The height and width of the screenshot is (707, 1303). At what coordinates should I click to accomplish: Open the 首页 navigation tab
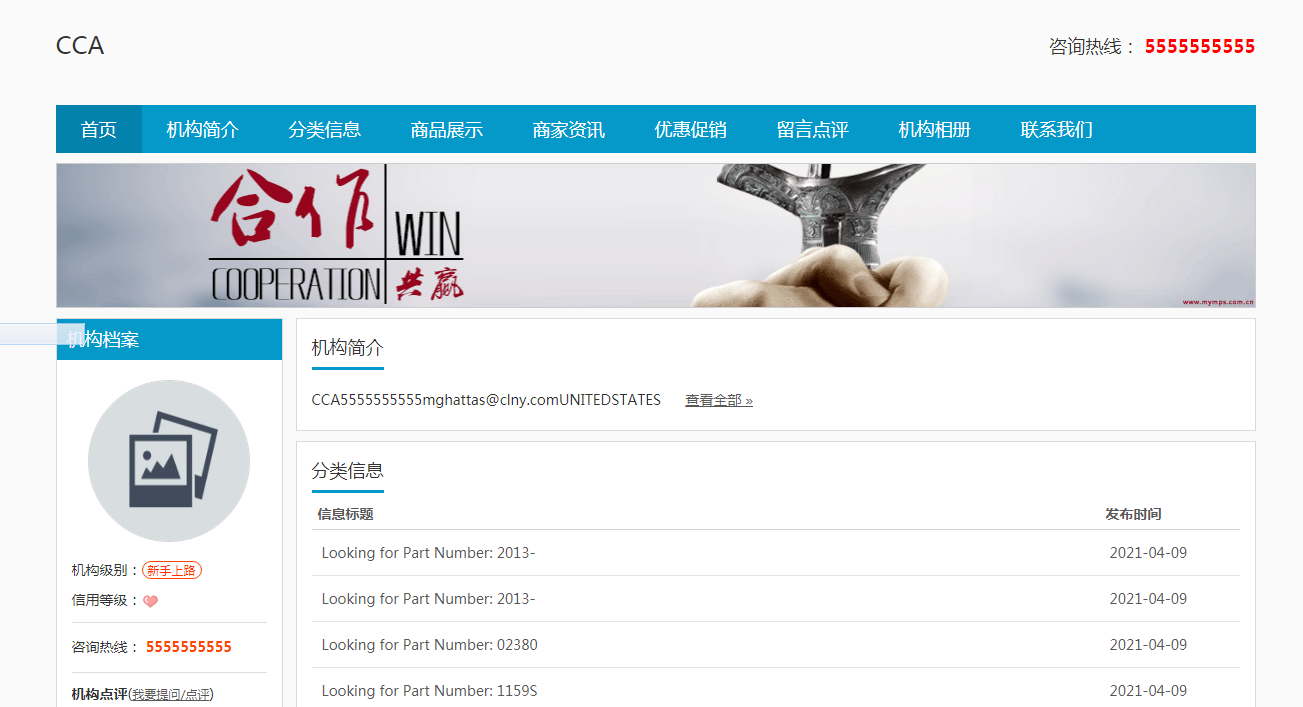click(x=99, y=130)
